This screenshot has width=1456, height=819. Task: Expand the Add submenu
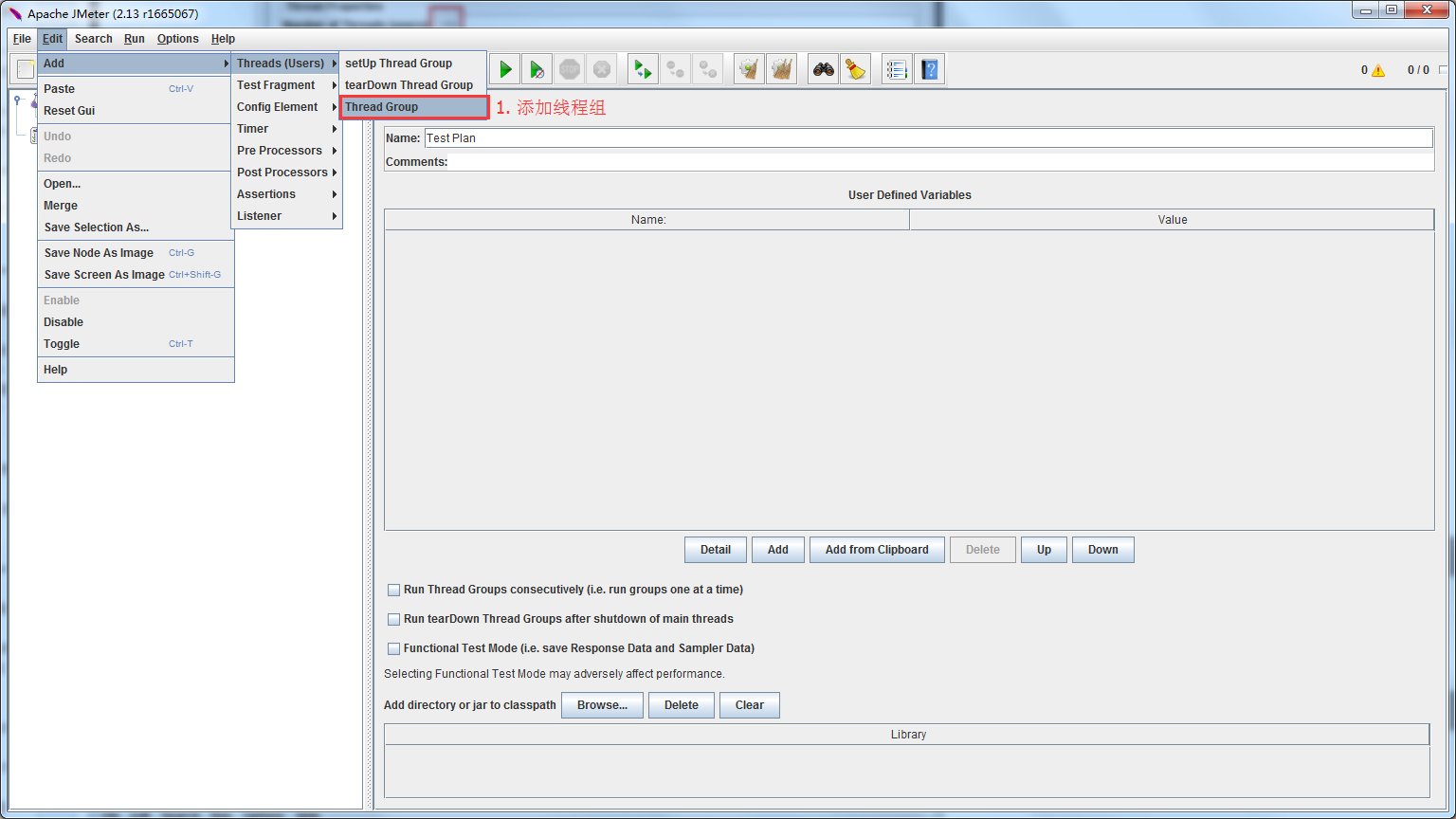pyautogui.click(x=136, y=64)
